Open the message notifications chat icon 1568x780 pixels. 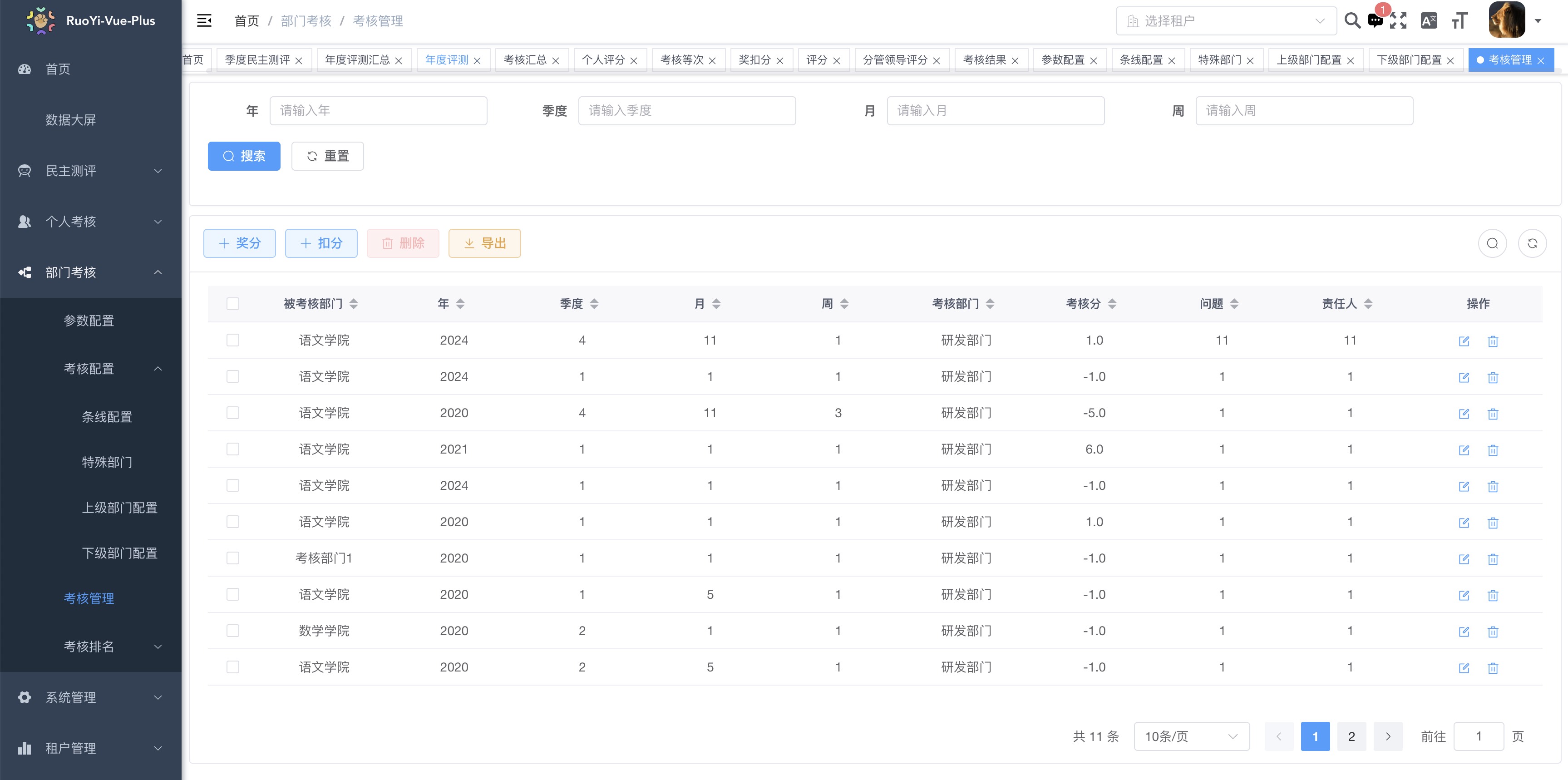(1375, 21)
